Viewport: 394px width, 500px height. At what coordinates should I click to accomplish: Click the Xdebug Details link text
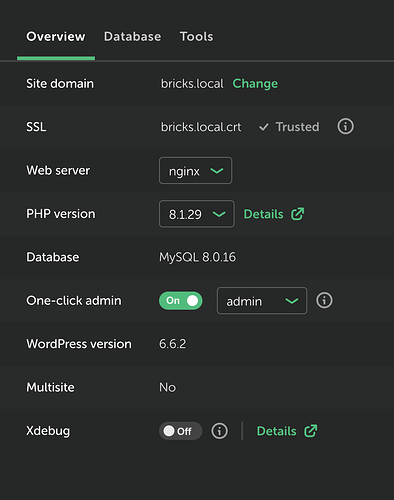point(276,431)
